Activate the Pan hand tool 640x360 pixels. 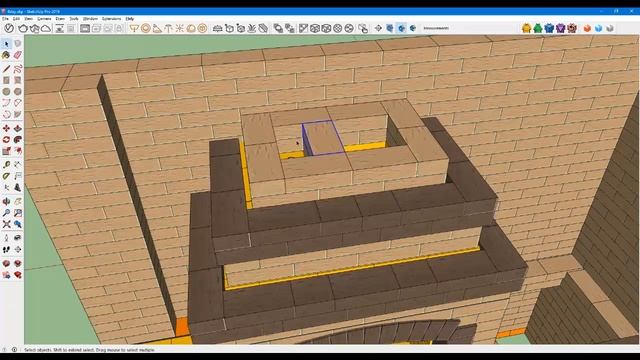click(x=18, y=202)
